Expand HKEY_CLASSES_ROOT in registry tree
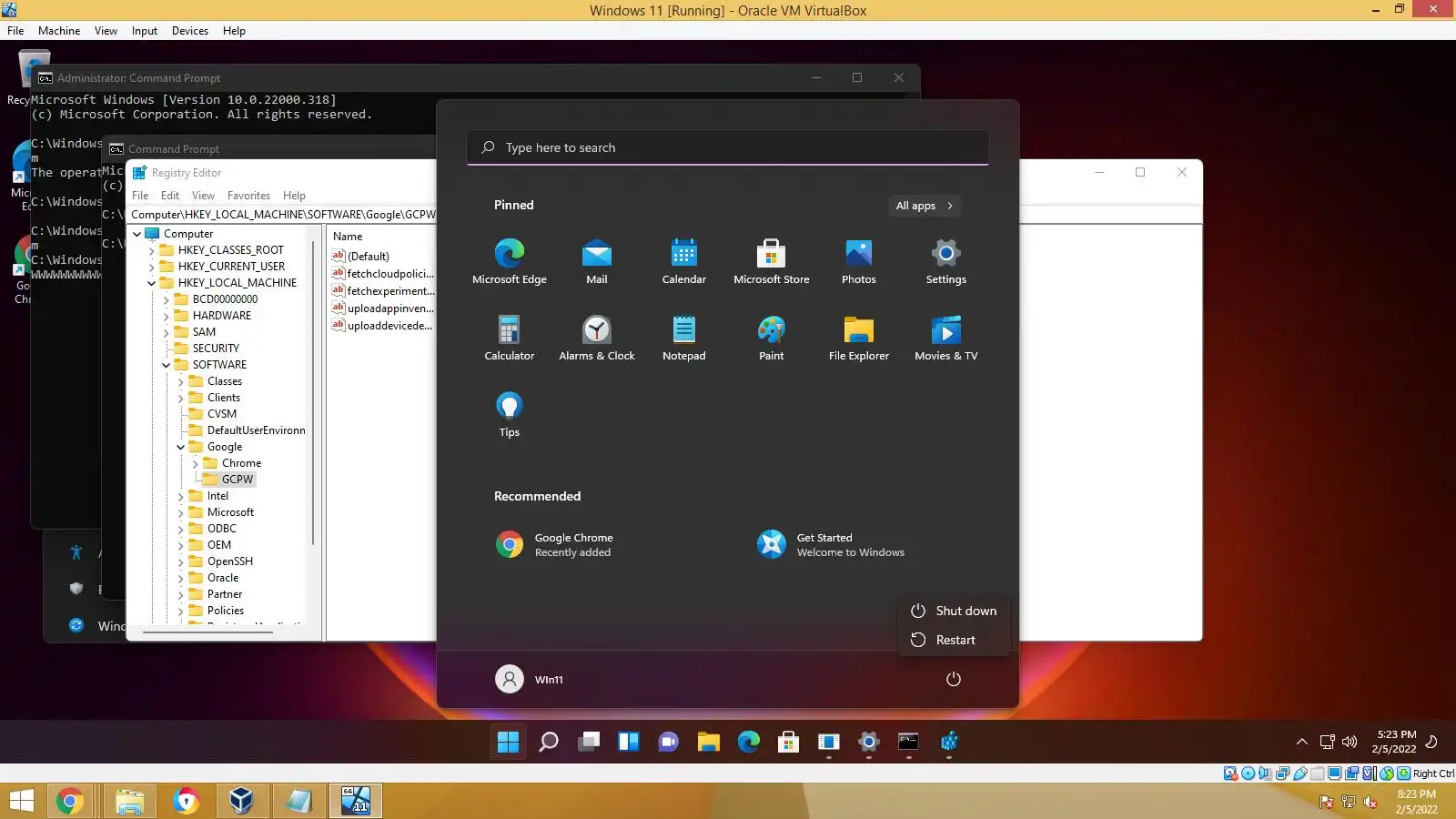The height and width of the screenshot is (819, 1456). tap(152, 250)
